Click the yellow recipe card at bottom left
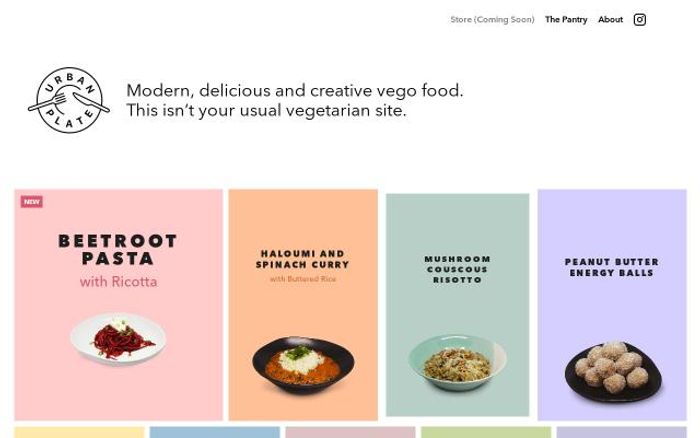 pyautogui.click(x=79, y=432)
